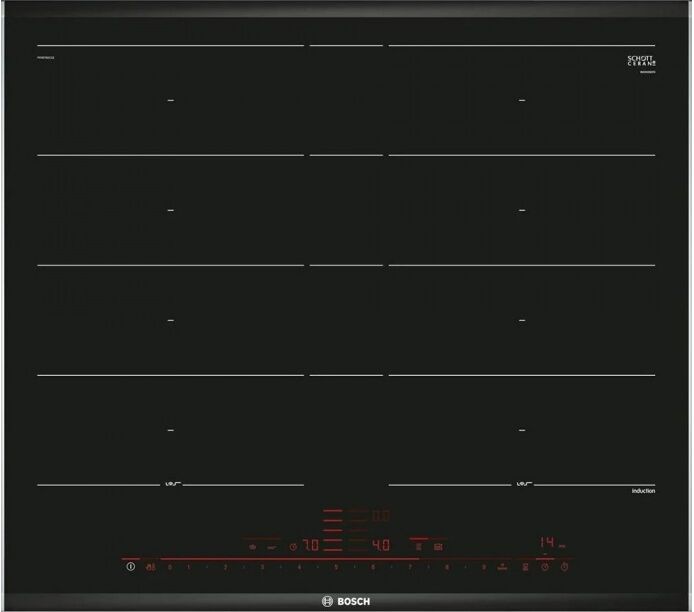The width and height of the screenshot is (694, 612).
Task: Tap the 7.0 power level display
Action: point(310,546)
